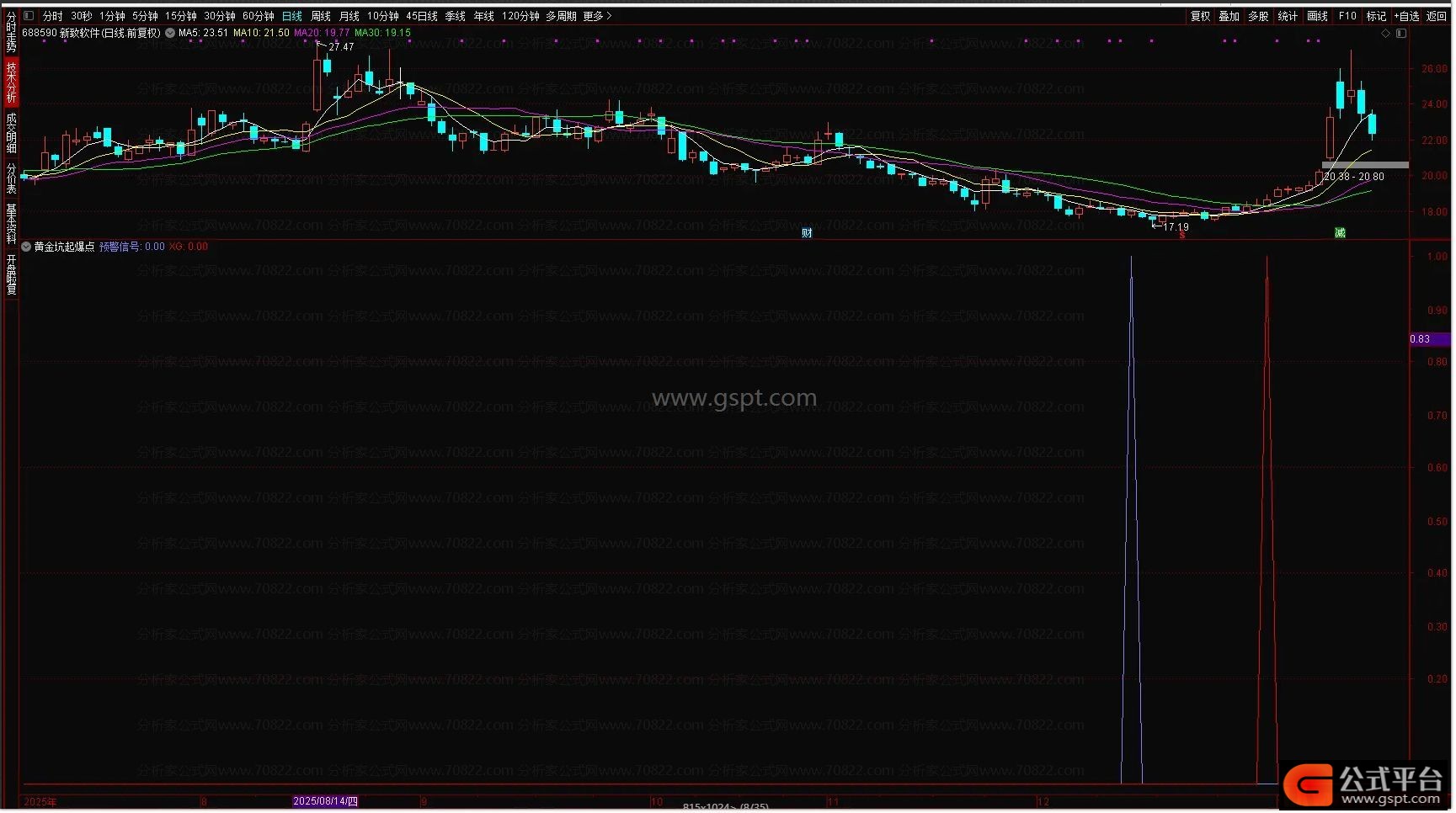Click the red S marker below the candles
Screen dimensions: 1456x813
(1182, 236)
